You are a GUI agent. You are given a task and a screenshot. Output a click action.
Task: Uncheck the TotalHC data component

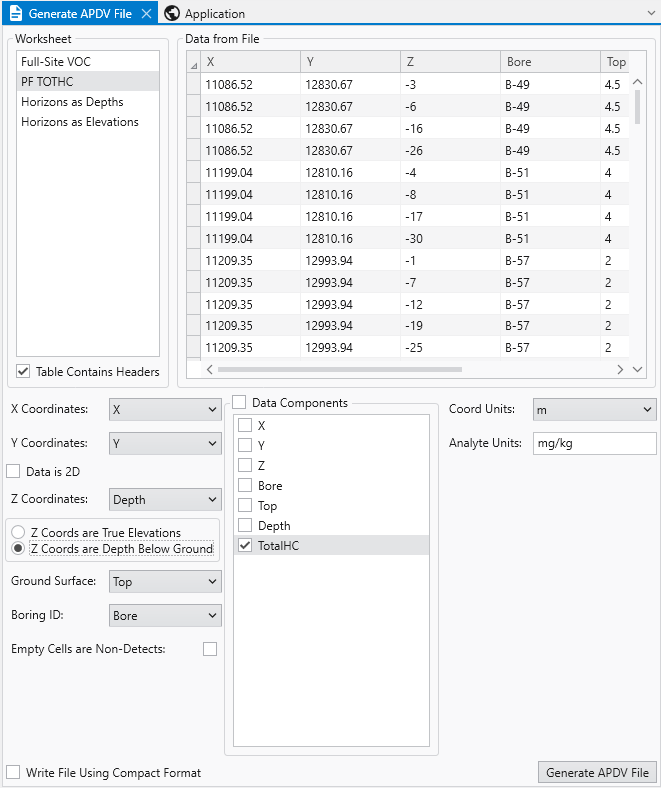click(x=245, y=545)
